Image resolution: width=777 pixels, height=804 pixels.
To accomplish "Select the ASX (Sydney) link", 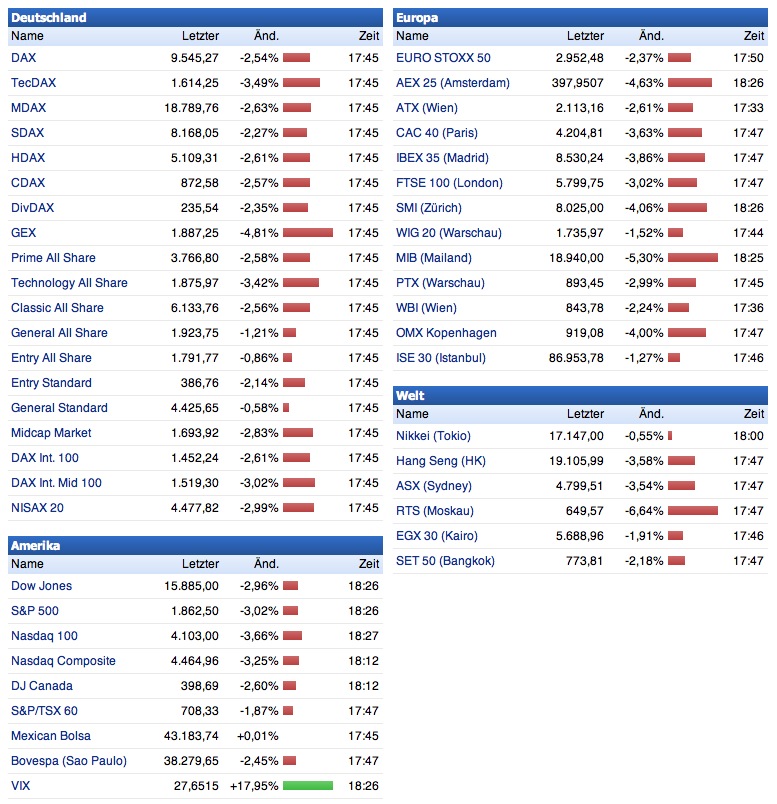I will (434, 486).
